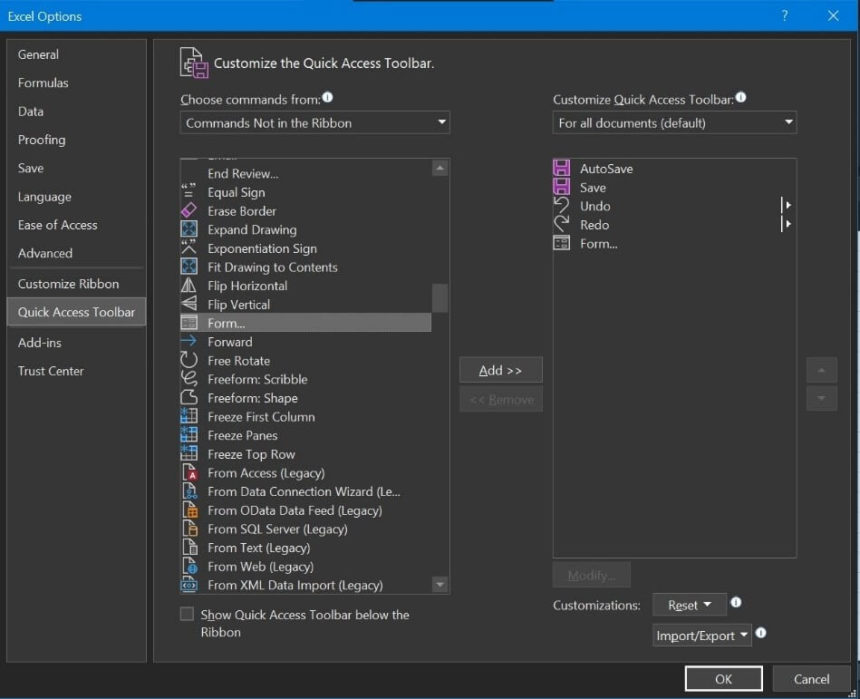
Task: Select End Review... in the commands list
Action: point(305,173)
